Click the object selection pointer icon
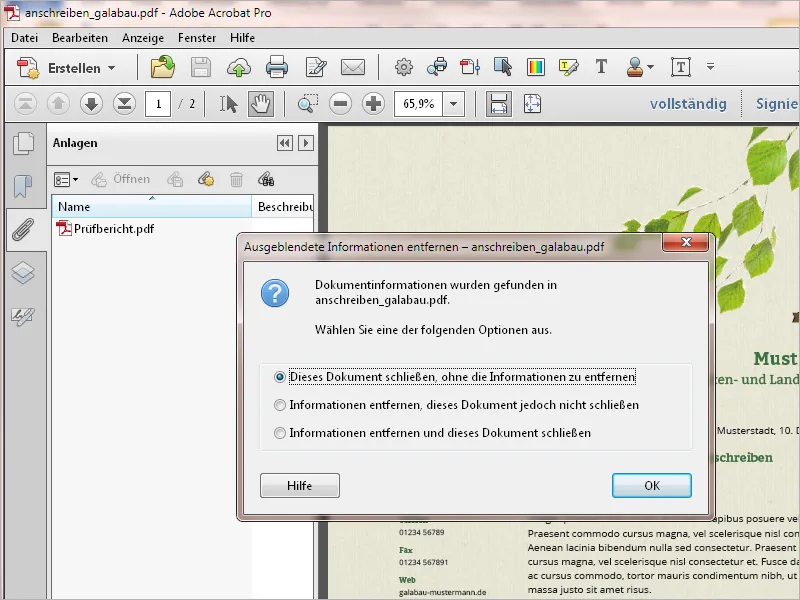The image size is (800, 600). point(503,67)
